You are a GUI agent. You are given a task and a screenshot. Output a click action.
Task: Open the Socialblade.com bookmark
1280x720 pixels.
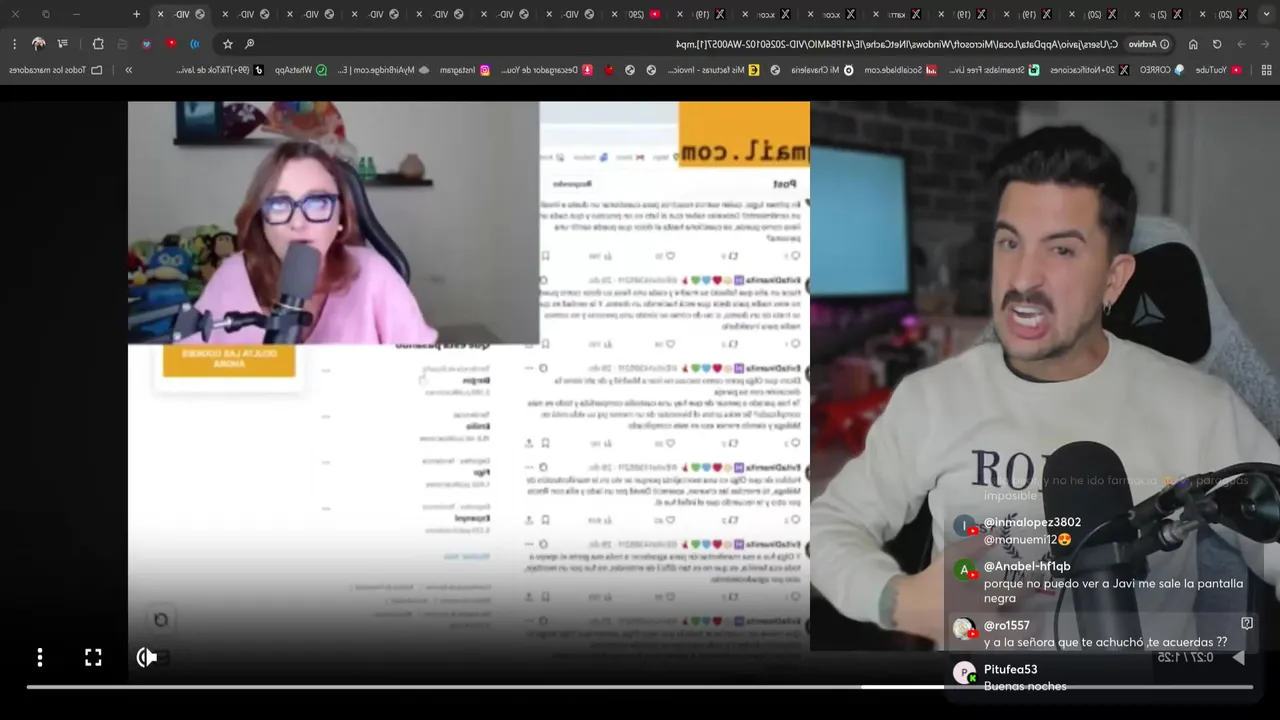point(899,70)
